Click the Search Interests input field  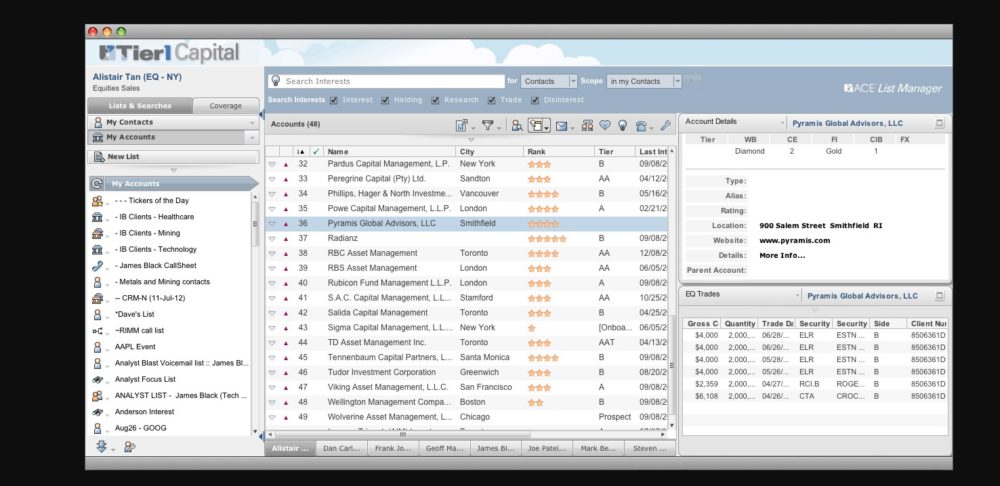tap(387, 81)
